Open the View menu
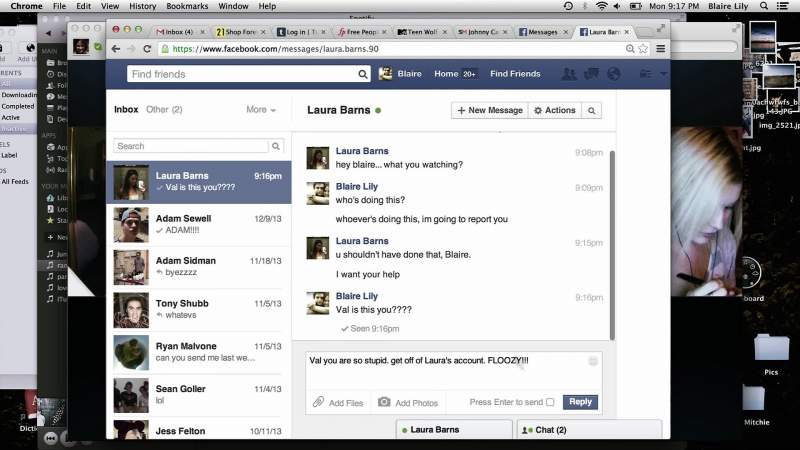The height and width of the screenshot is (450, 800). 110,6
